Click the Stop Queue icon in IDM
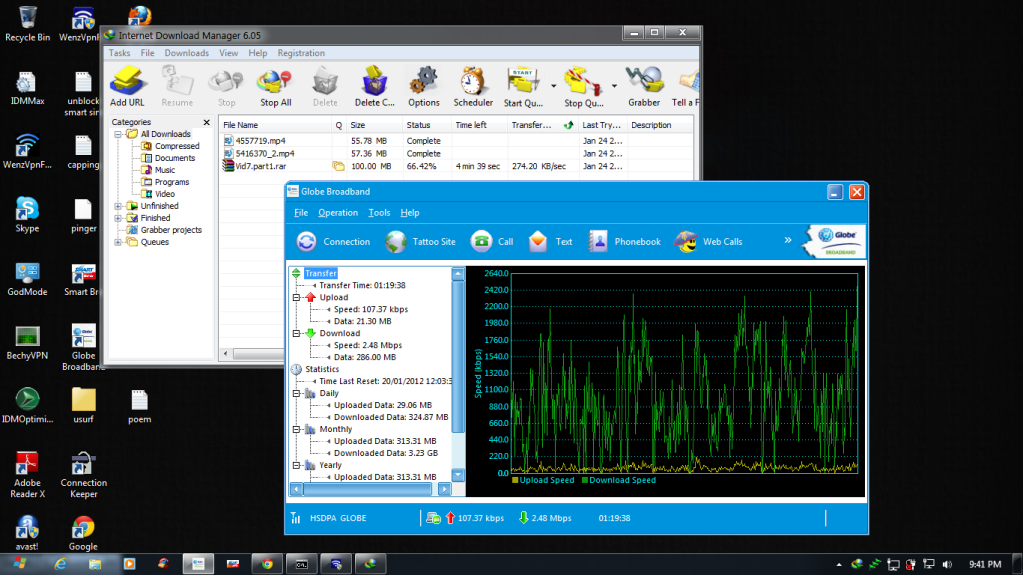The height and width of the screenshot is (575, 1023). click(583, 86)
